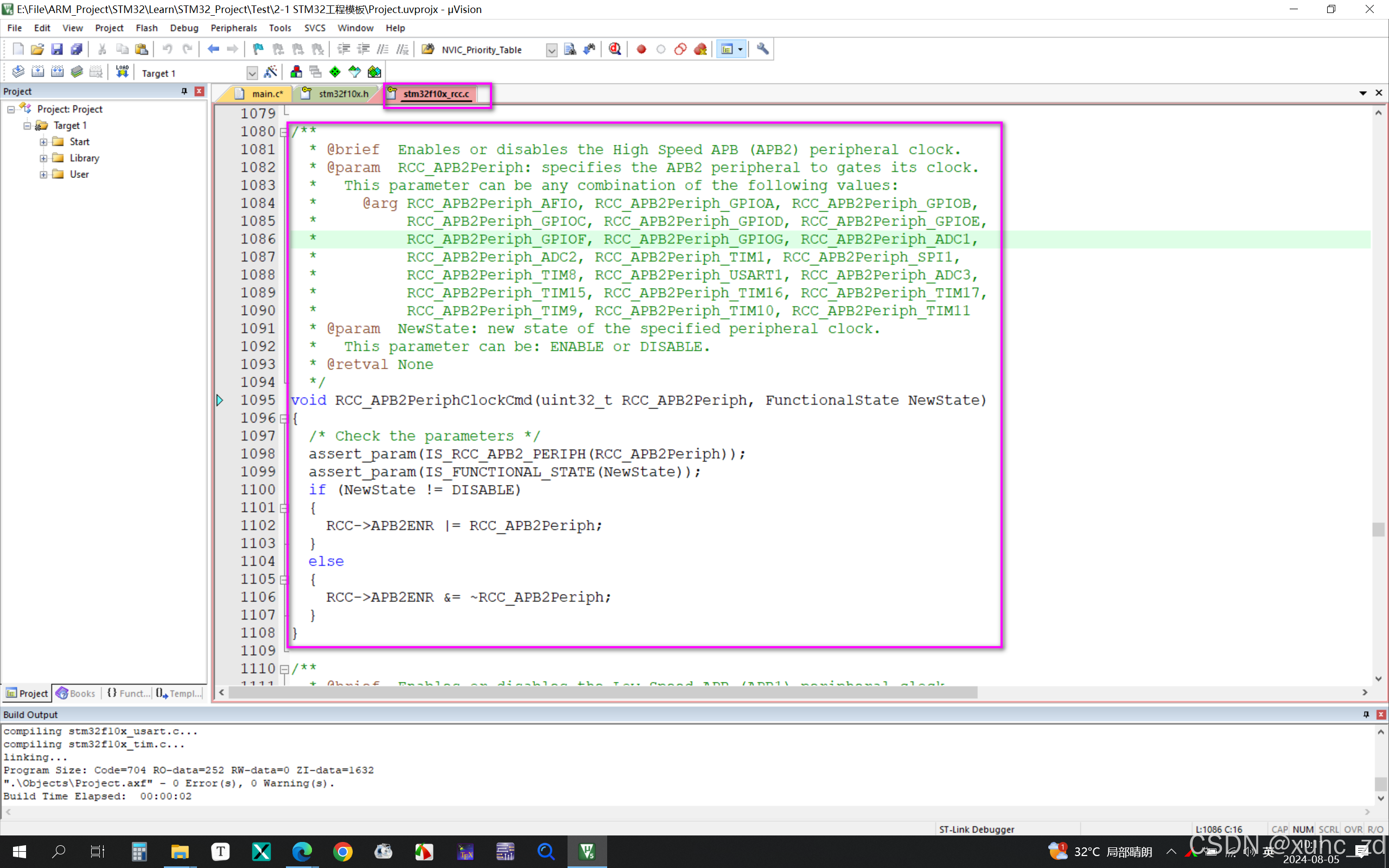Image resolution: width=1389 pixels, height=868 pixels.
Task: Save all open files
Action: pyautogui.click(x=77, y=49)
